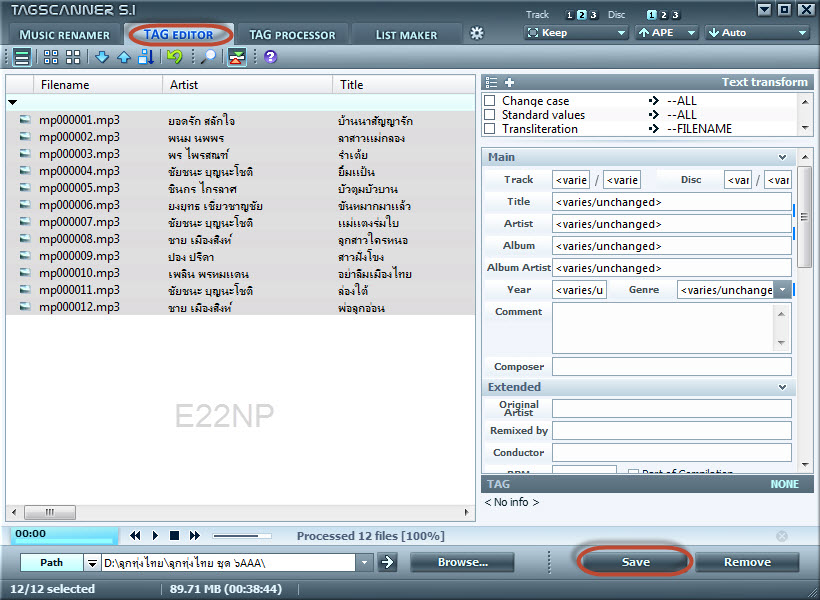Viewport: 820px width, 600px height.
Task: Collapse the file list group triangle
Action: [13, 103]
